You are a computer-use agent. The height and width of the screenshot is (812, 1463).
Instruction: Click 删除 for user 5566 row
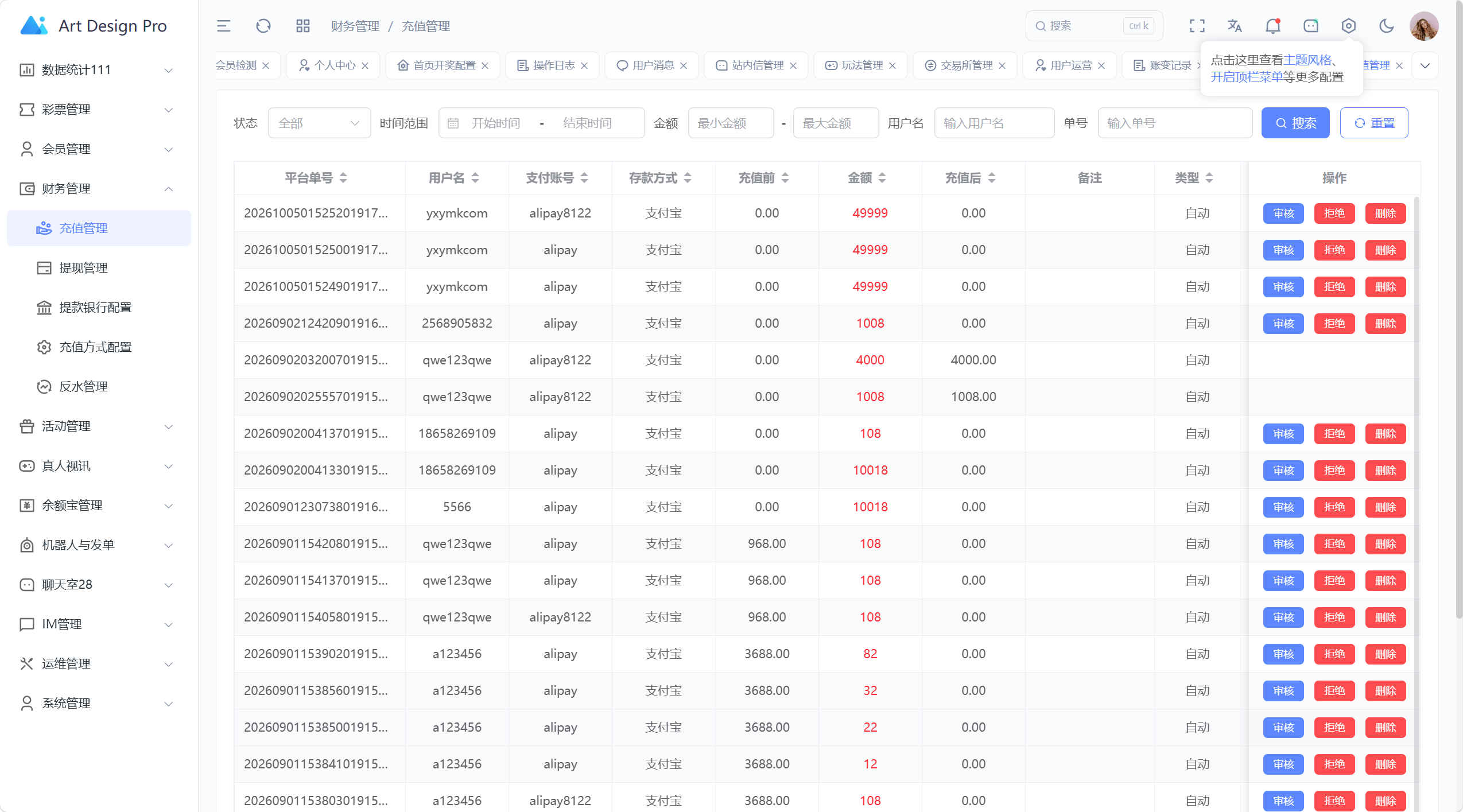pos(1386,507)
